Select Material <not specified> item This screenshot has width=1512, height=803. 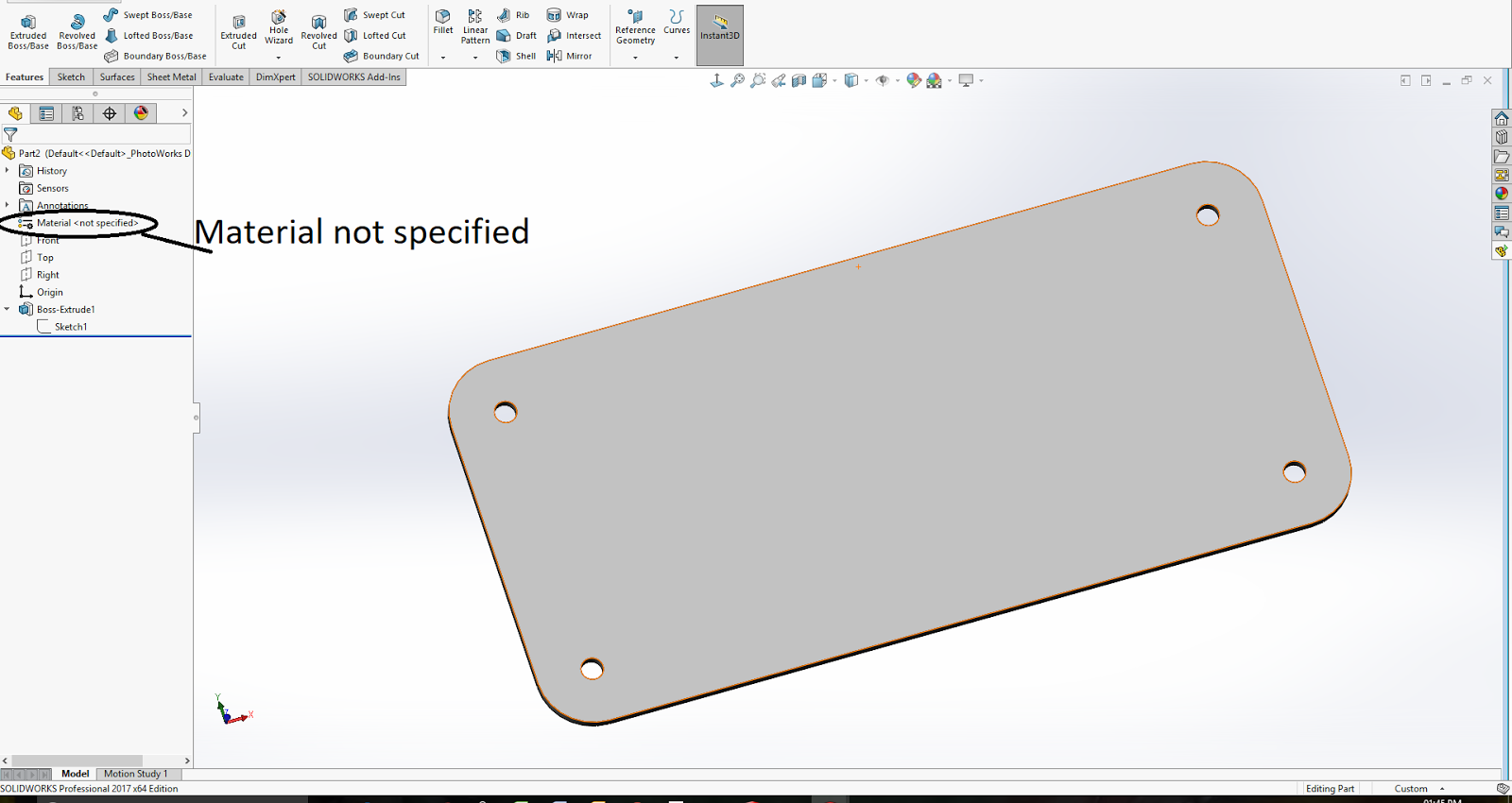[x=79, y=223]
